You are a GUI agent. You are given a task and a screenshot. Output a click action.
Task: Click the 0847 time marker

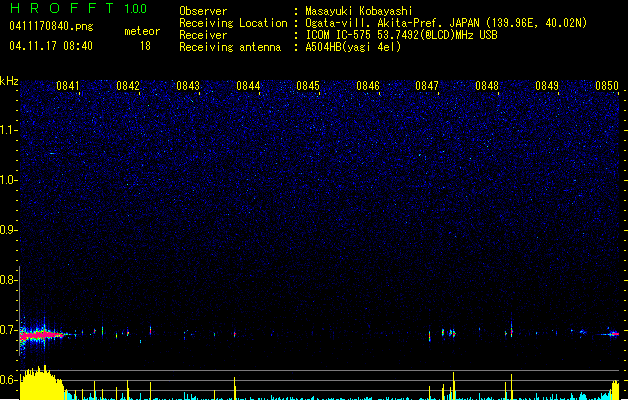click(427, 86)
